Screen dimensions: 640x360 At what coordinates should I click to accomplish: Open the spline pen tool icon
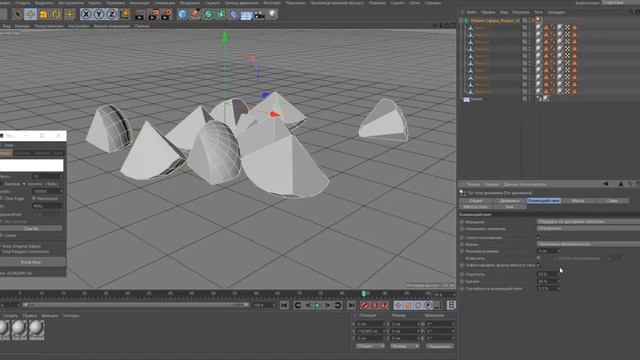[x=196, y=15]
